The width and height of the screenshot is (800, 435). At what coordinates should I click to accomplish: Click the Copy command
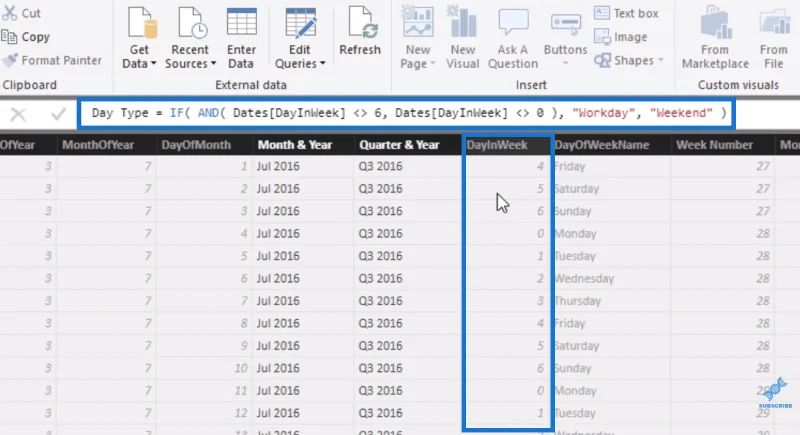pyautogui.click(x=26, y=37)
